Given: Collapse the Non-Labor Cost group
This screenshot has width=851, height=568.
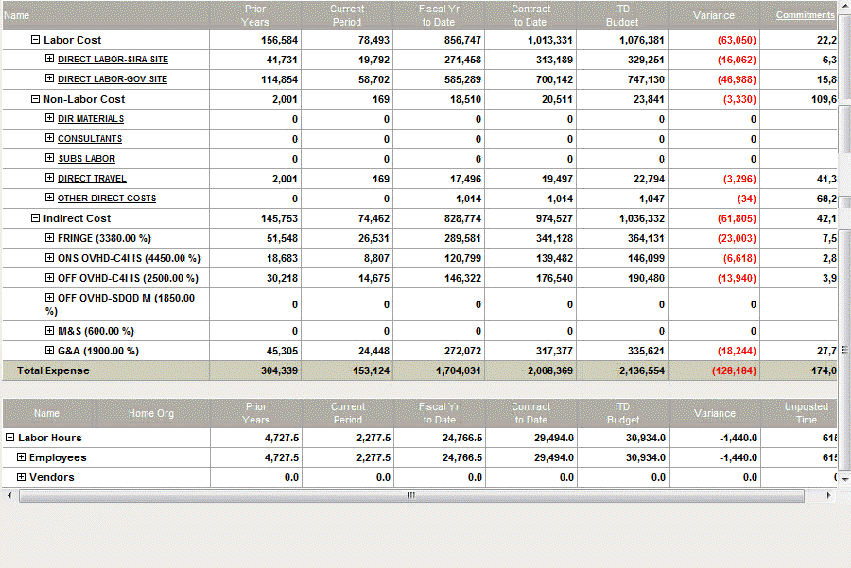Looking at the screenshot, I should click(x=36, y=99).
